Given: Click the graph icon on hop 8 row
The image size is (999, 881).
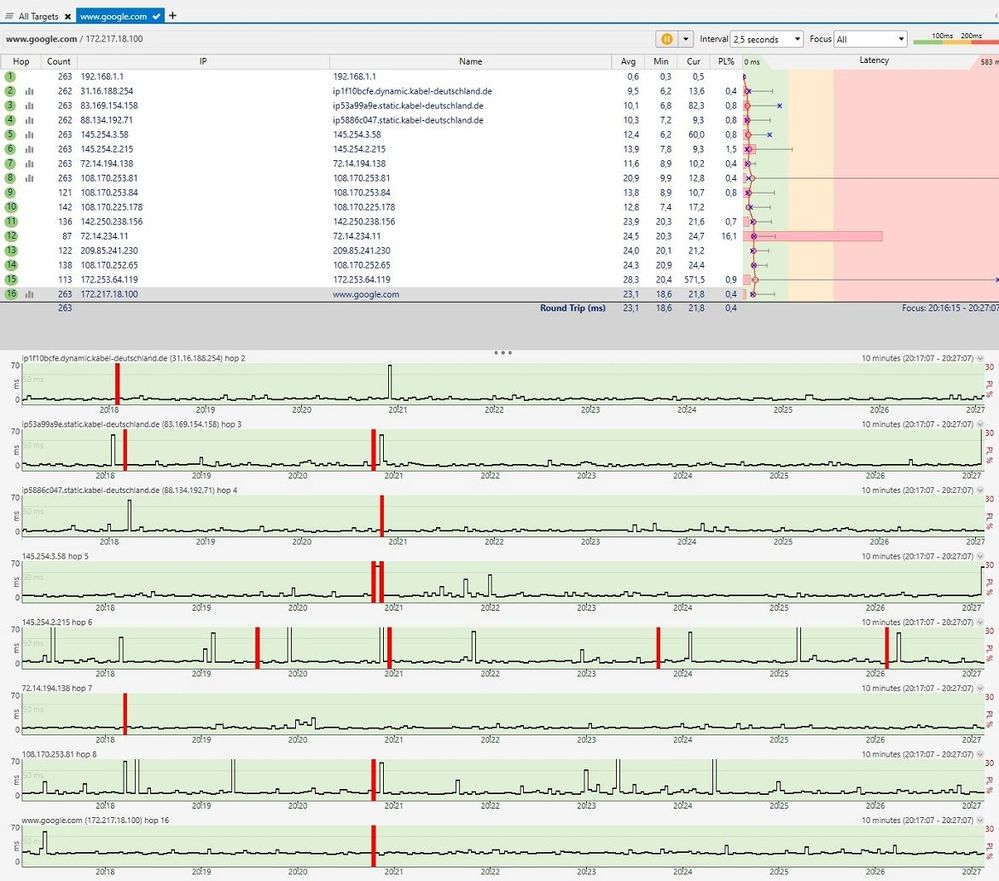Looking at the screenshot, I should (x=29, y=178).
